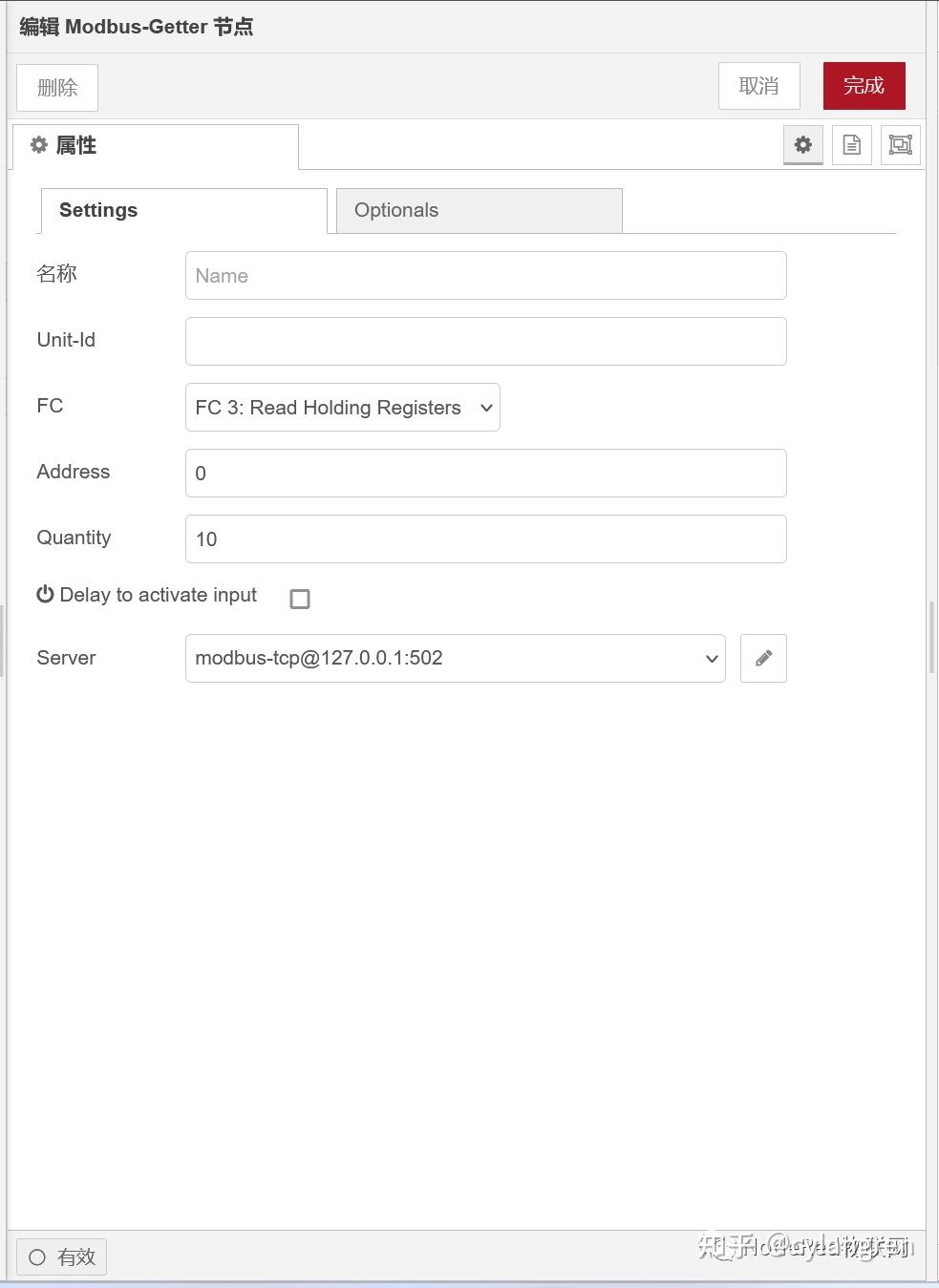939x1288 pixels.
Task: Open the 属性 tab
Action: click(x=76, y=145)
